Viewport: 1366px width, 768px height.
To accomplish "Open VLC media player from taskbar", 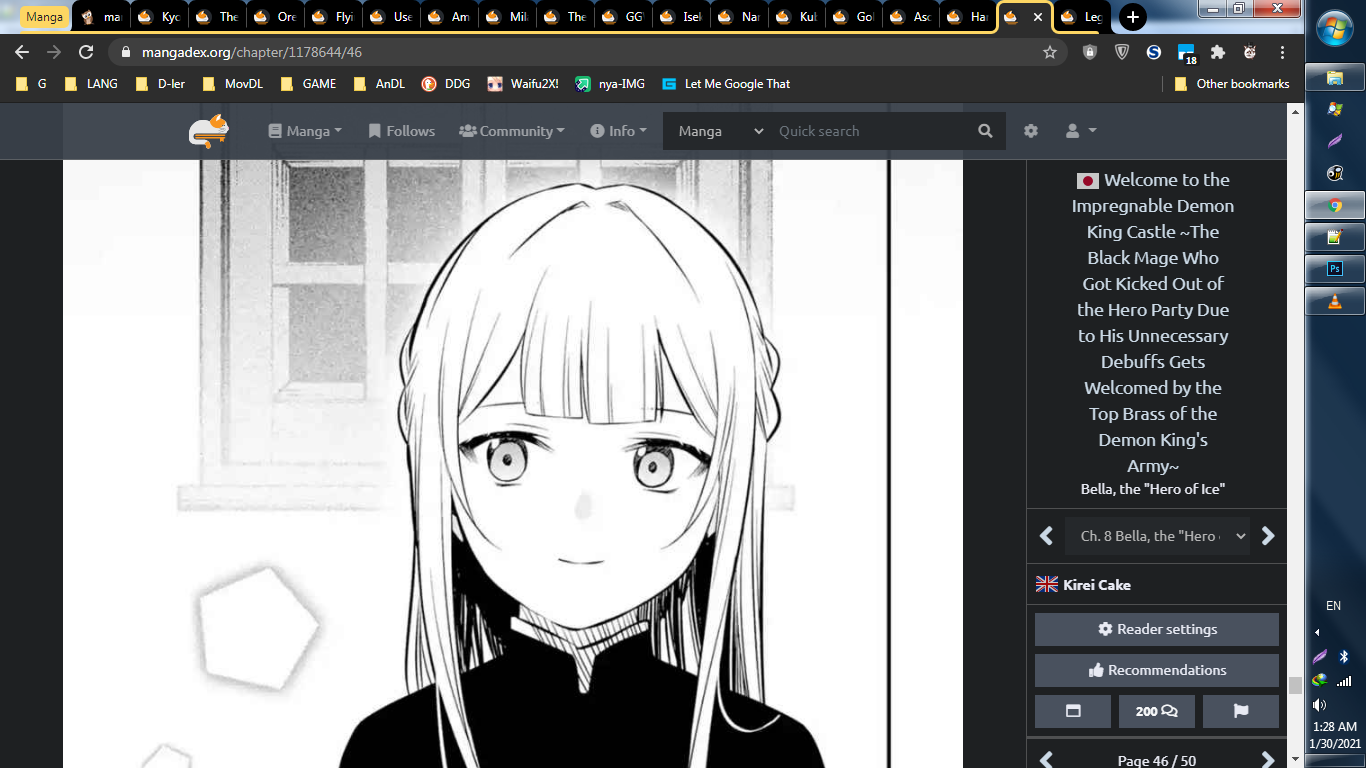I will tap(1334, 301).
